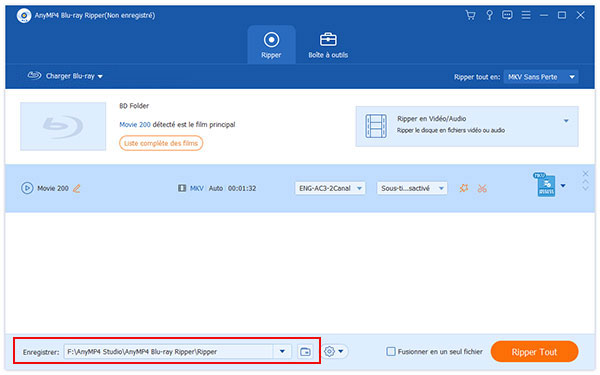Viewport: 600px width, 375px height.
Task: Open the Sous-titre désactivé subtitle dropdown
Action: pyautogui.click(x=412, y=188)
